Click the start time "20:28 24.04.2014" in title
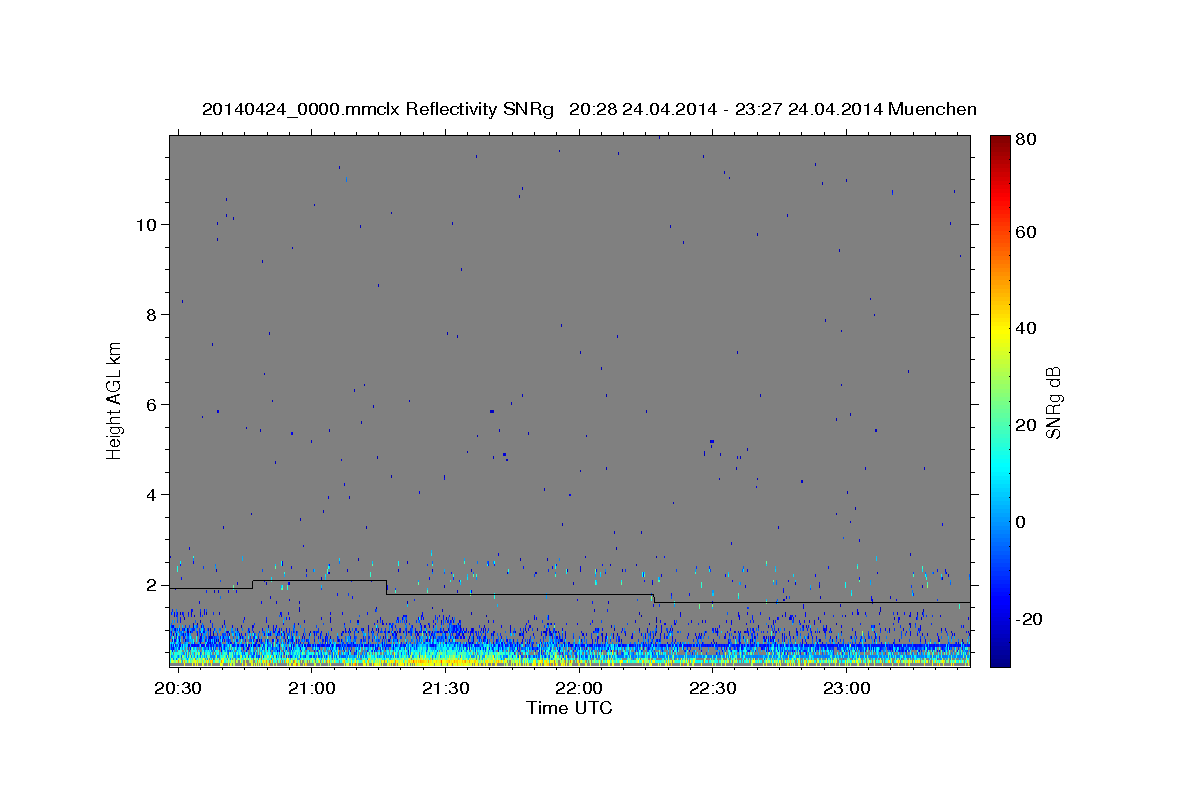 tap(642, 109)
